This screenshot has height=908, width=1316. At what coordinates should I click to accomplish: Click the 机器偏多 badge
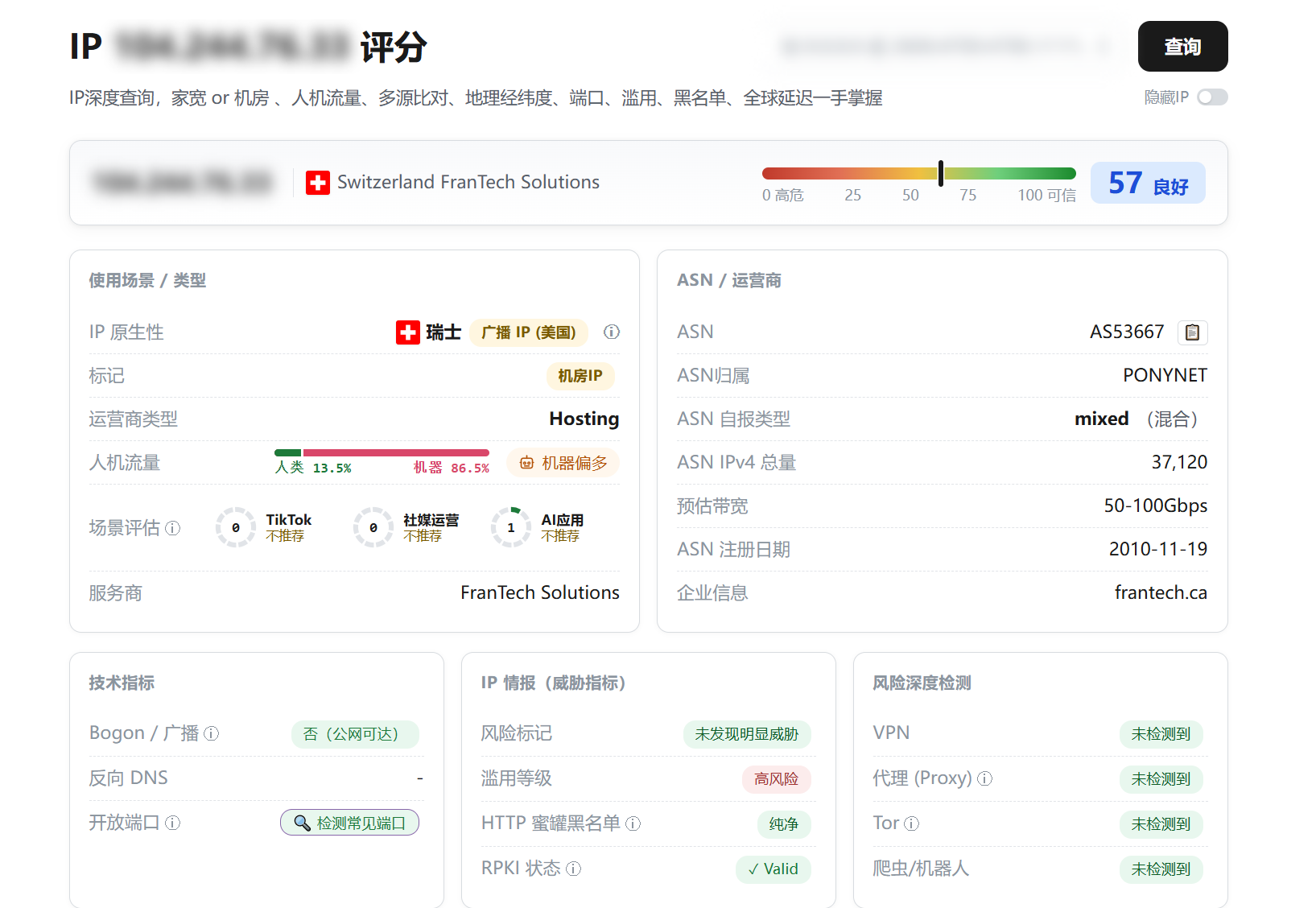[x=563, y=463]
